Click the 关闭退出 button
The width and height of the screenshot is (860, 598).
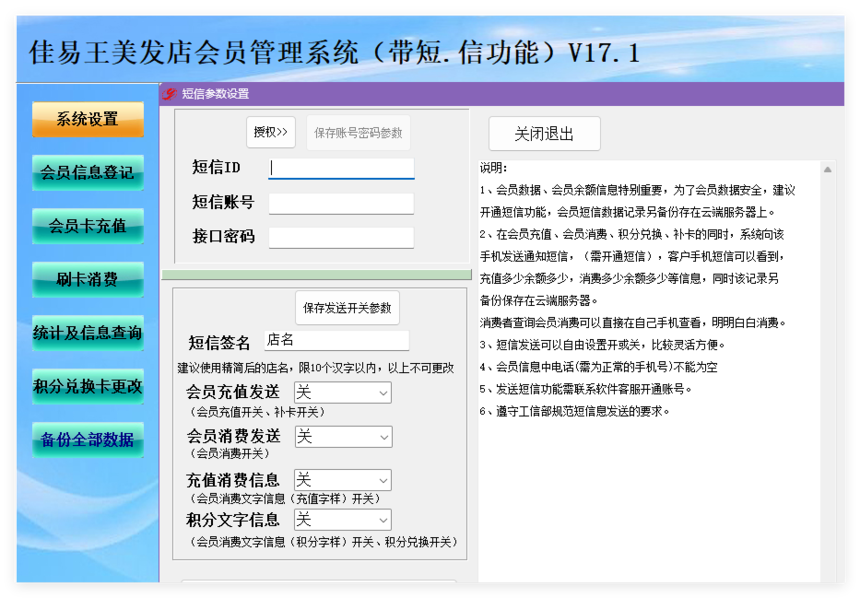pos(544,133)
